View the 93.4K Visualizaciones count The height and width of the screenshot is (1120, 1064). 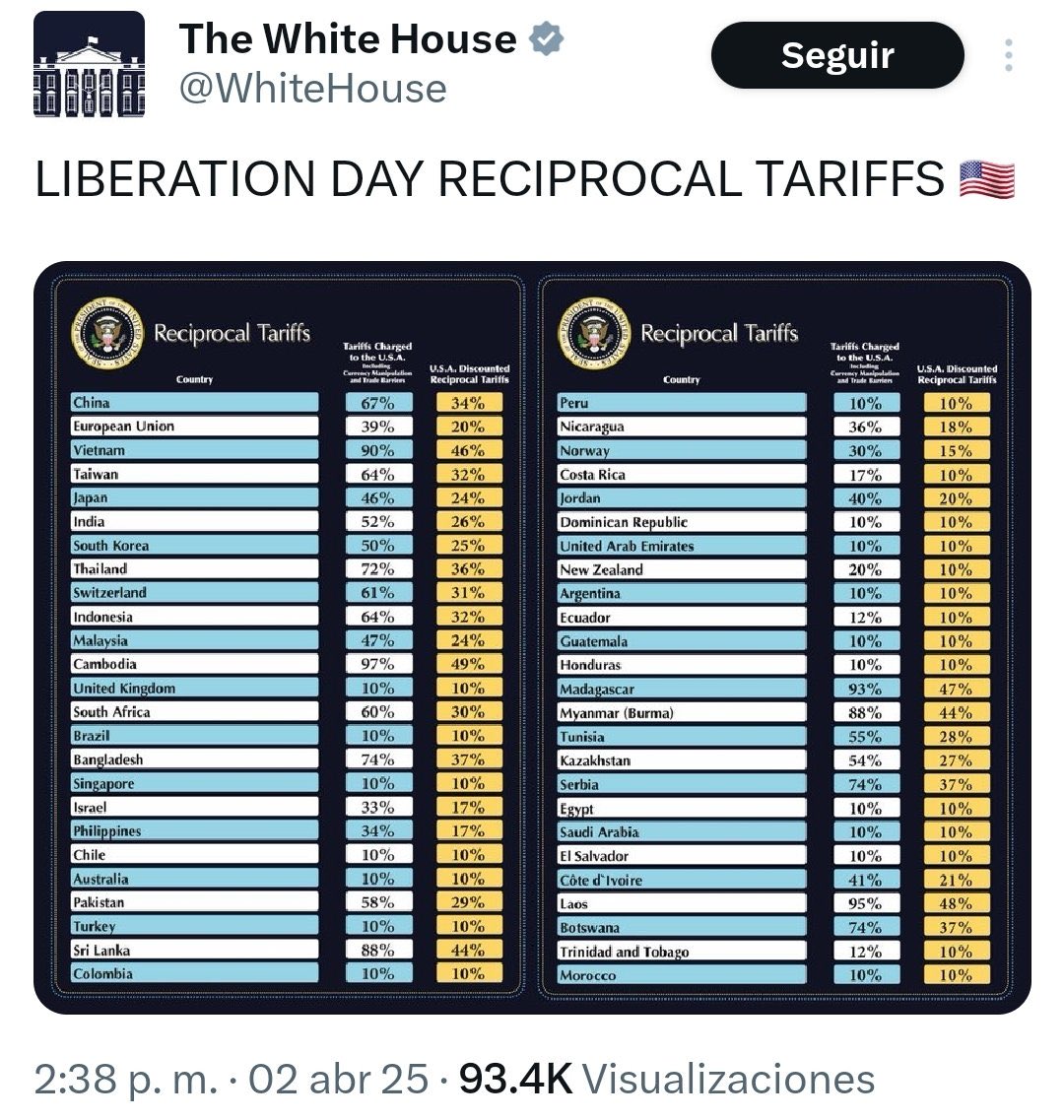pos(667,1079)
